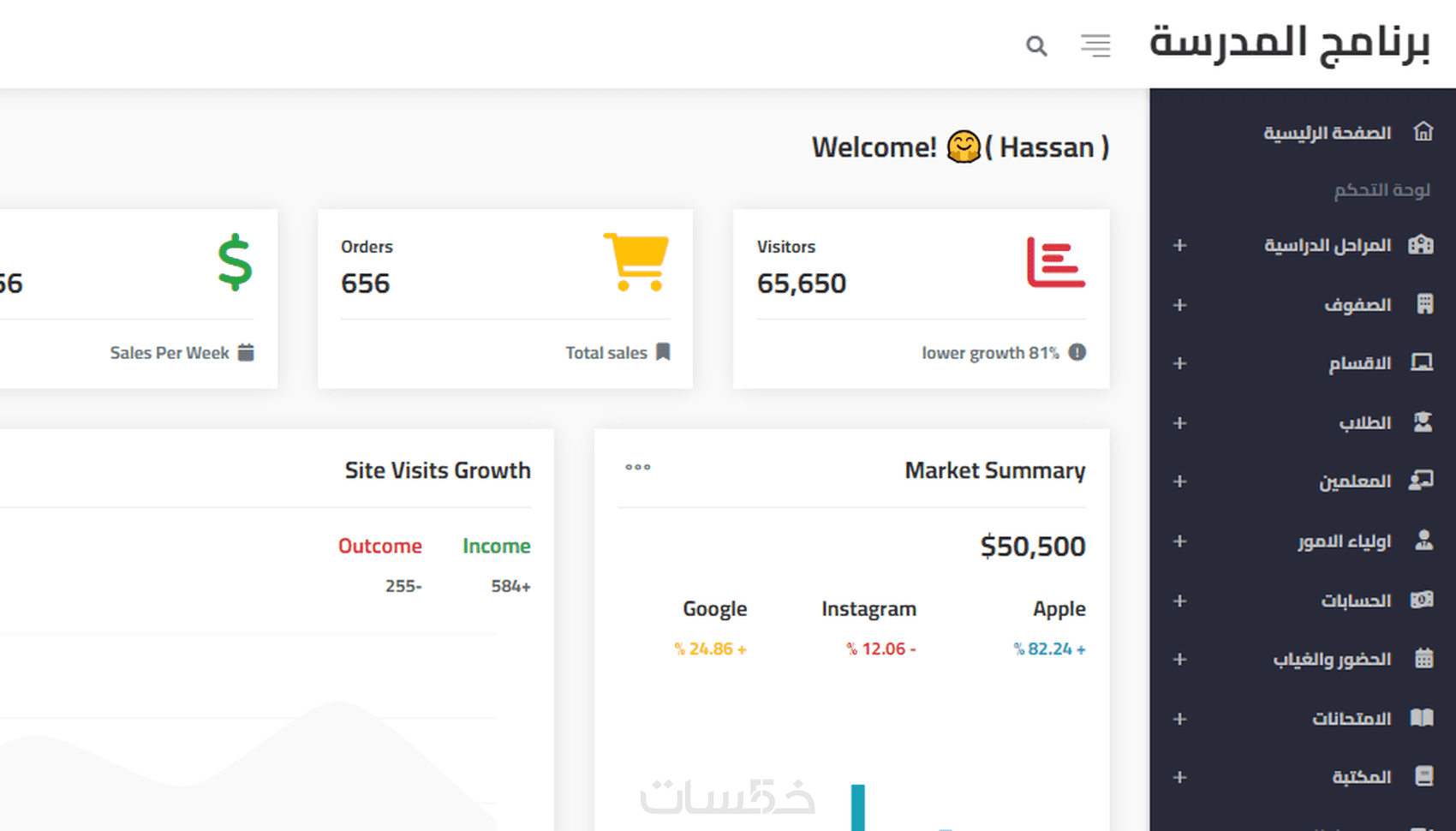Click لوحة التحكم dashboard link
The width and height of the screenshot is (1456, 831).
[x=1381, y=190]
